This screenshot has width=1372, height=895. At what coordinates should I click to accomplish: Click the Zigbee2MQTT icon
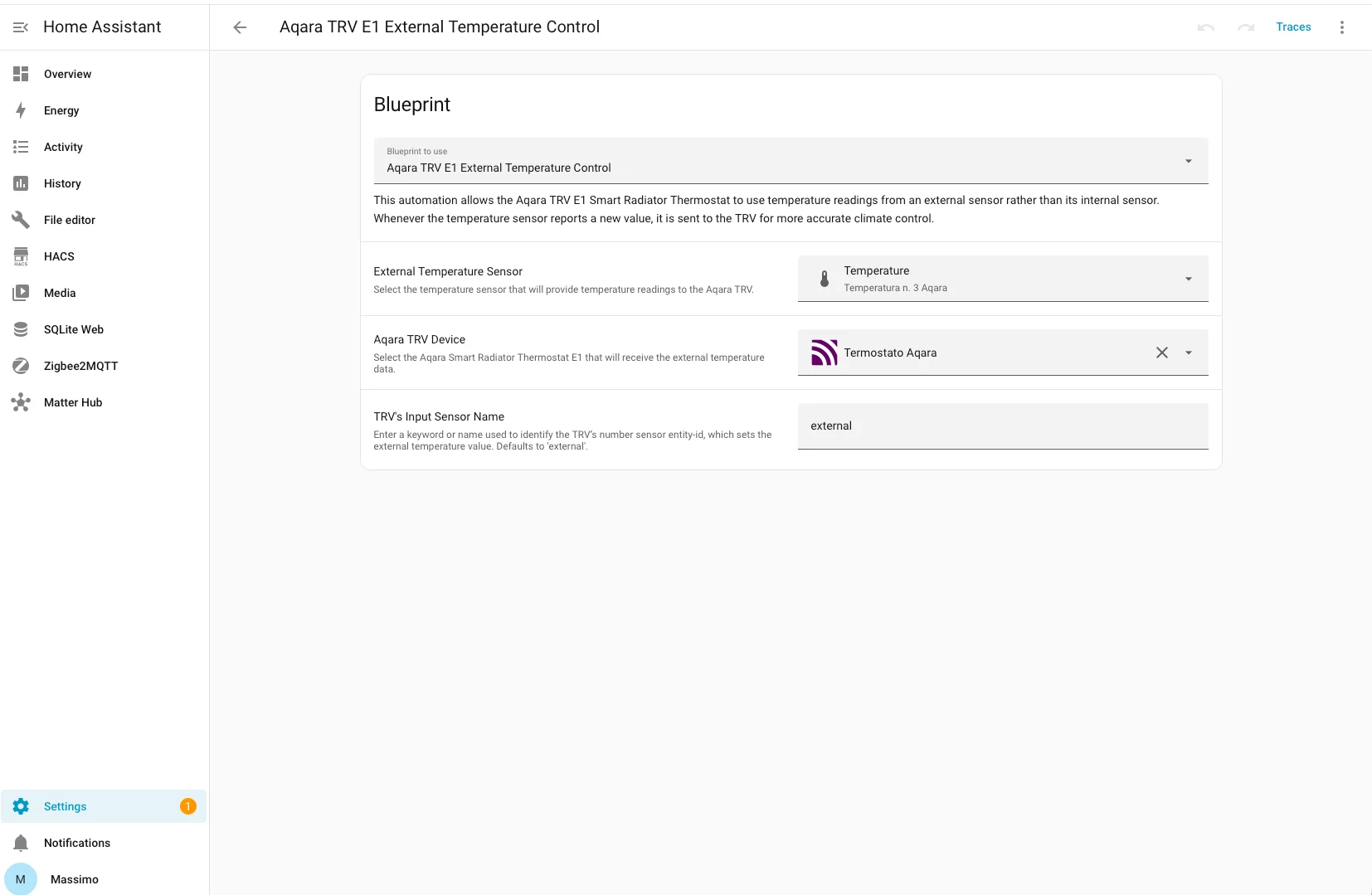(21, 366)
